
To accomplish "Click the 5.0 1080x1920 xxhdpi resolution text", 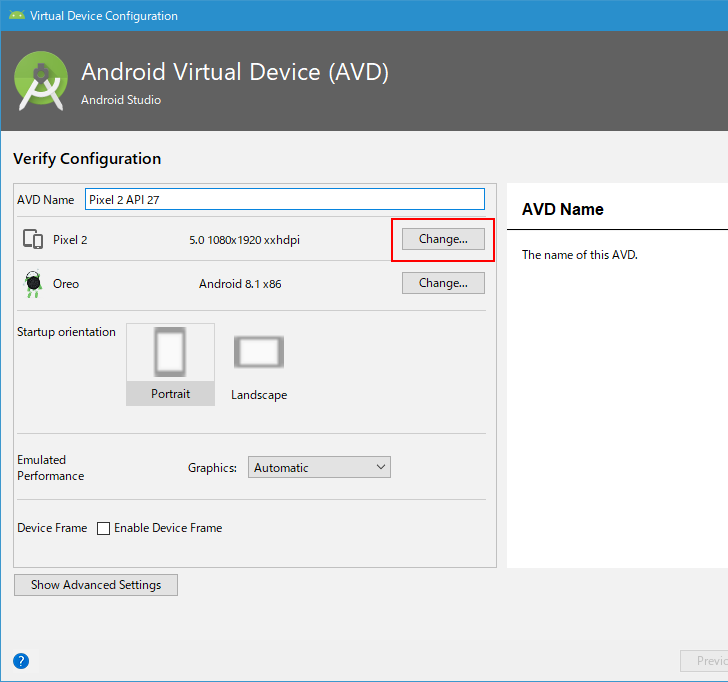I will point(244,240).
